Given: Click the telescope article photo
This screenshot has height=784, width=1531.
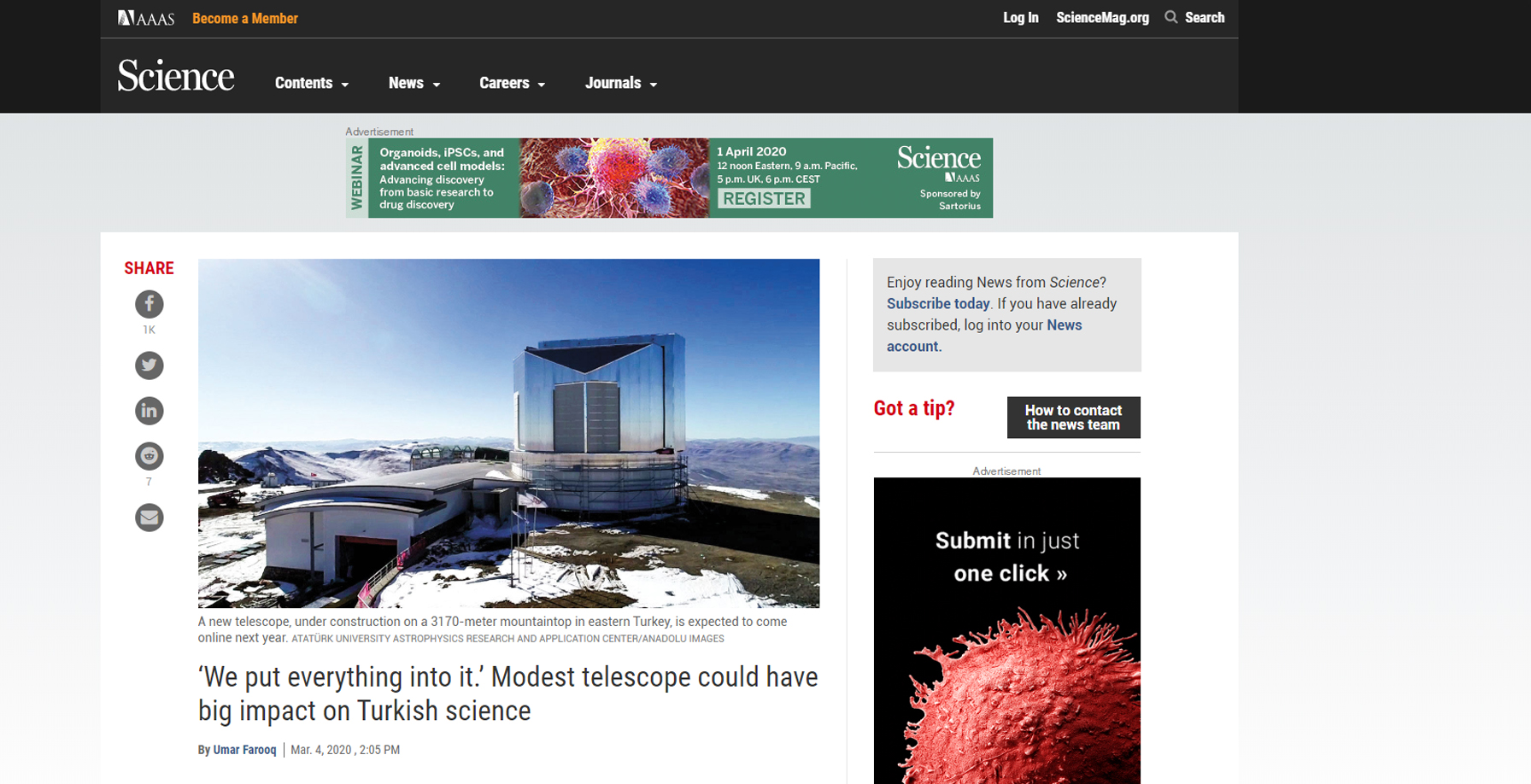Looking at the screenshot, I should click(x=508, y=433).
